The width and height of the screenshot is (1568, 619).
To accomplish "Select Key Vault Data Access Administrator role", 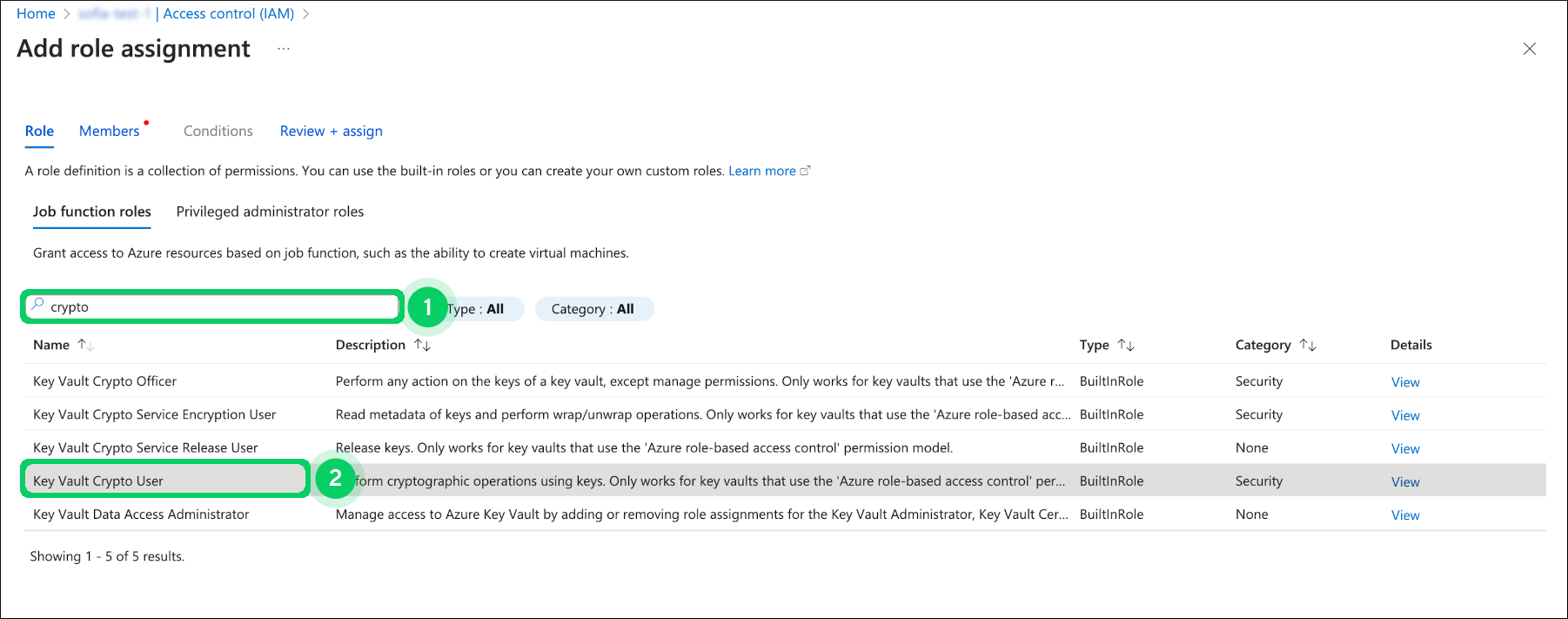I will point(141,515).
